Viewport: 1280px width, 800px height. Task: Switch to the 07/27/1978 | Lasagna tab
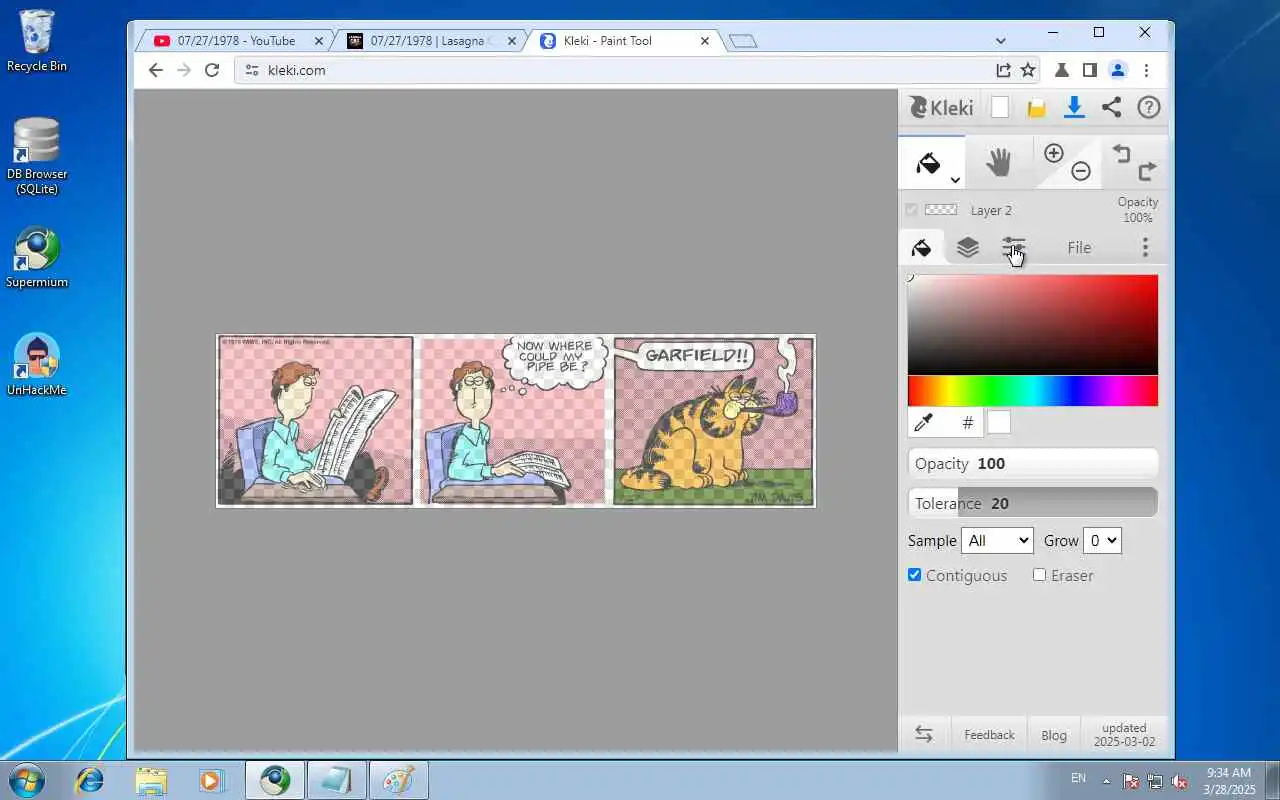coord(430,41)
